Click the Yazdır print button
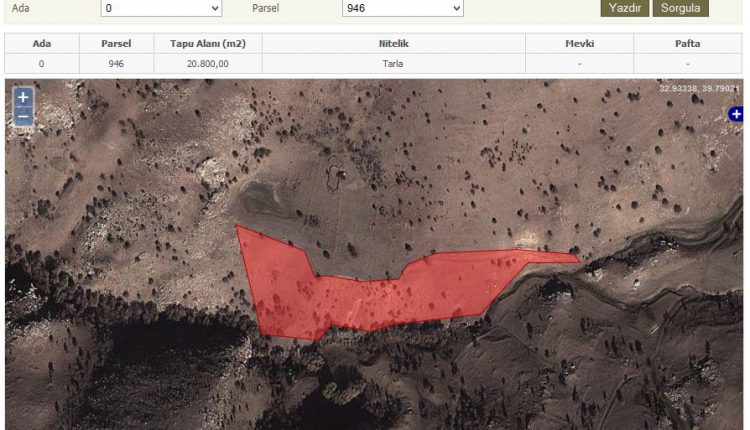This screenshot has height=430, width=750. click(624, 8)
